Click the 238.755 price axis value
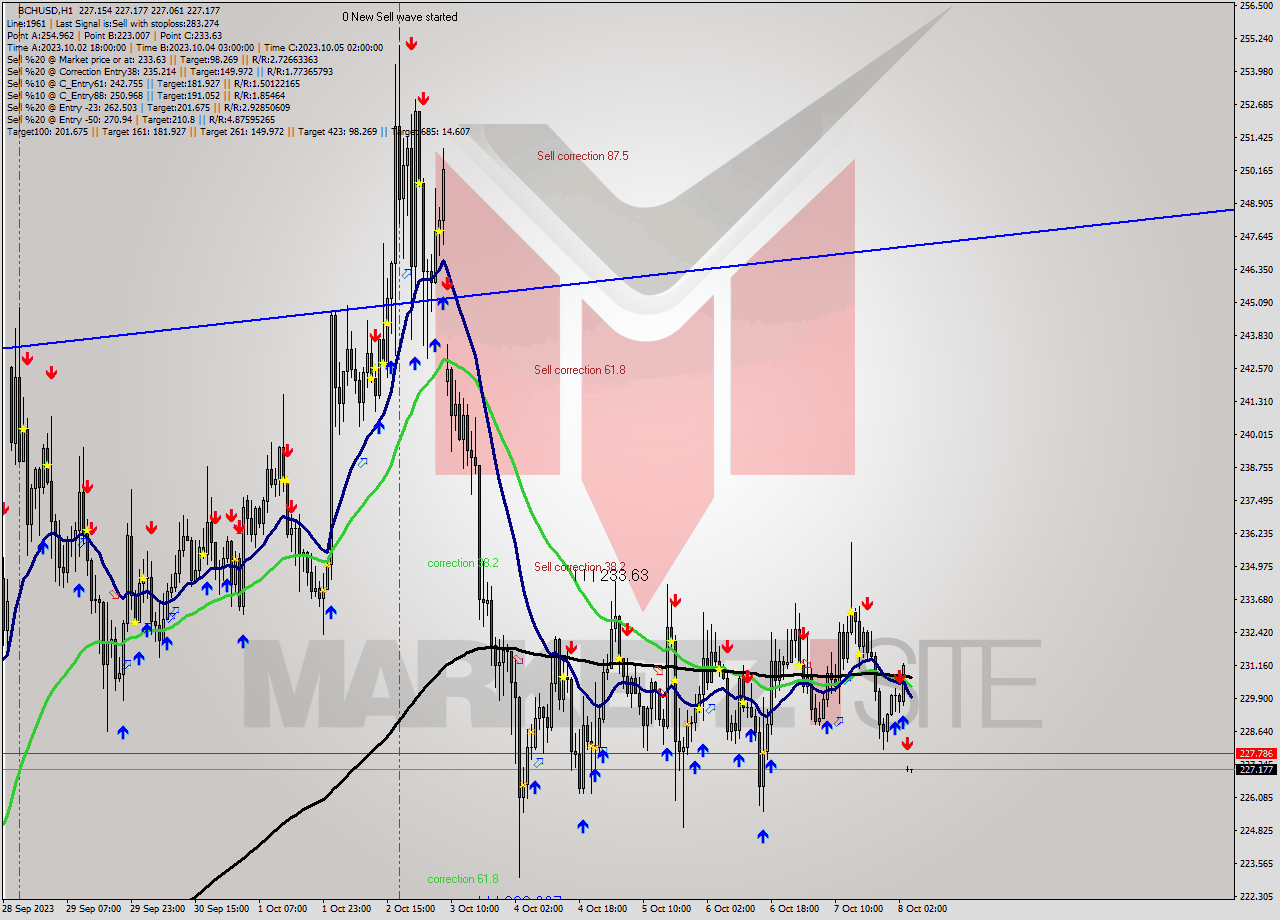 click(1256, 467)
